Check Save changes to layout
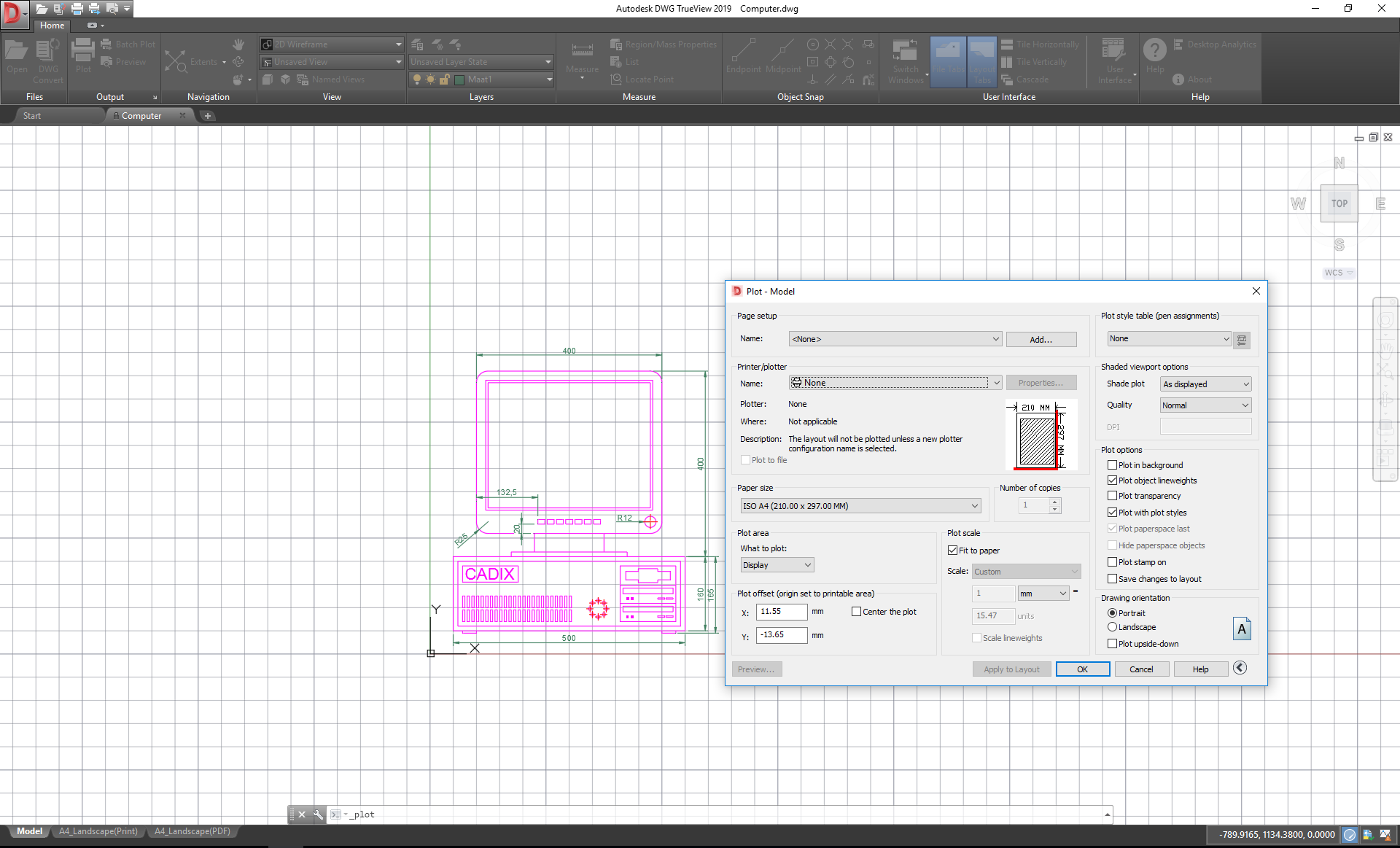Image resolution: width=1400 pixels, height=848 pixels. pyautogui.click(x=1112, y=579)
